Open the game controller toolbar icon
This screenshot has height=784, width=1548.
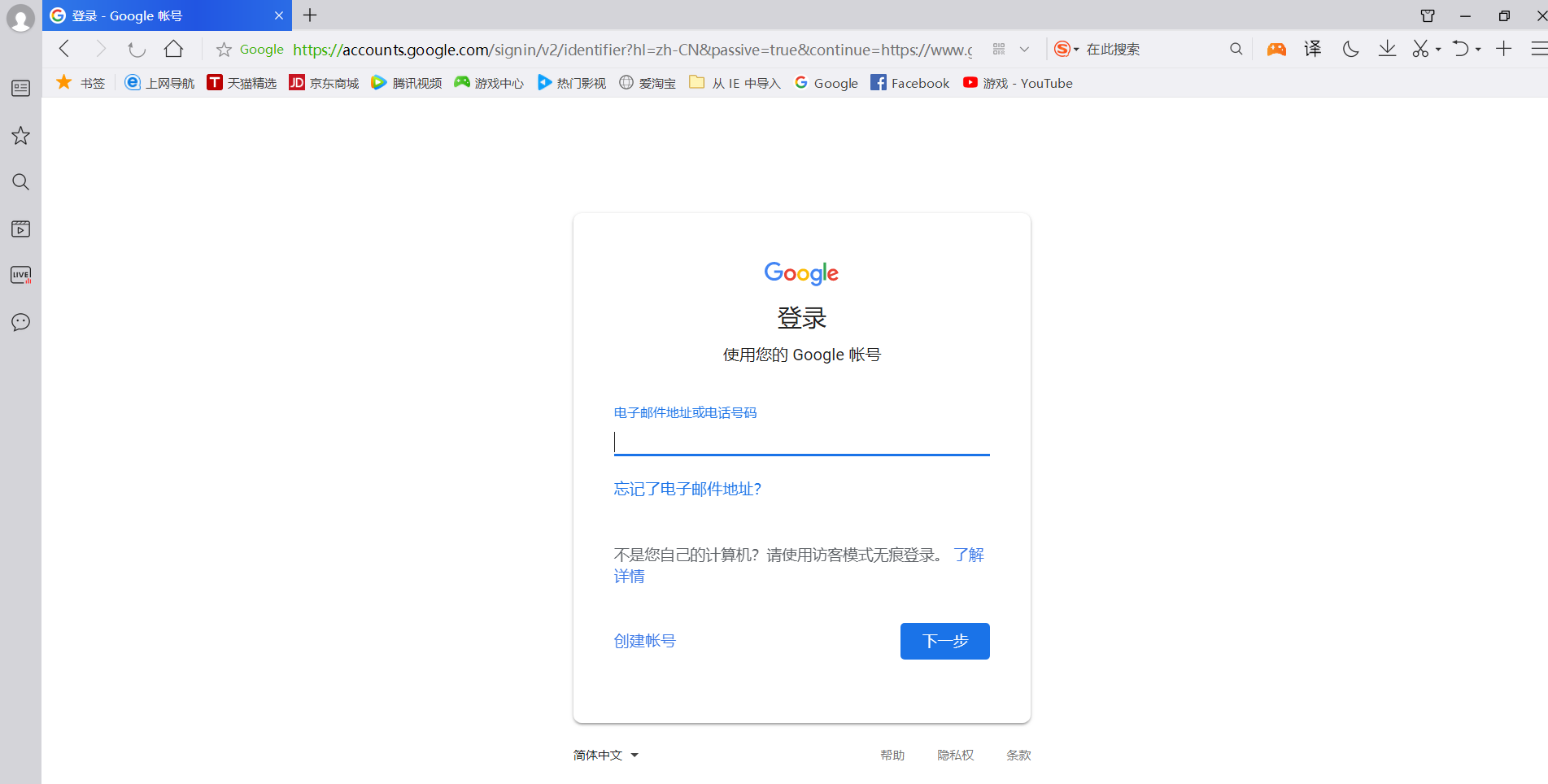click(x=1276, y=49)
